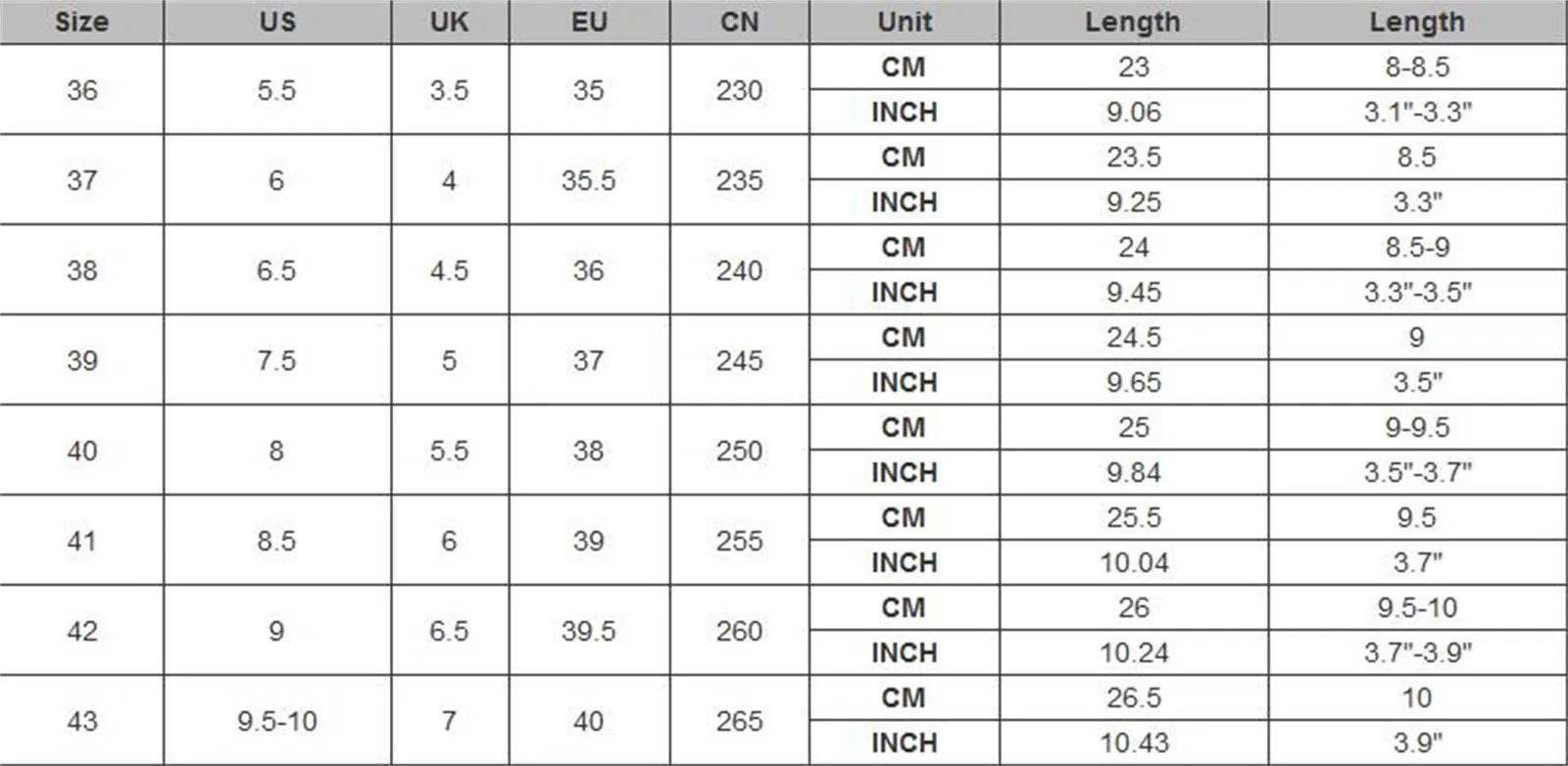This screenshot has width=1568, height=766.
Task: Select the CN value 265 cell
Action: [x=739, y=721]
